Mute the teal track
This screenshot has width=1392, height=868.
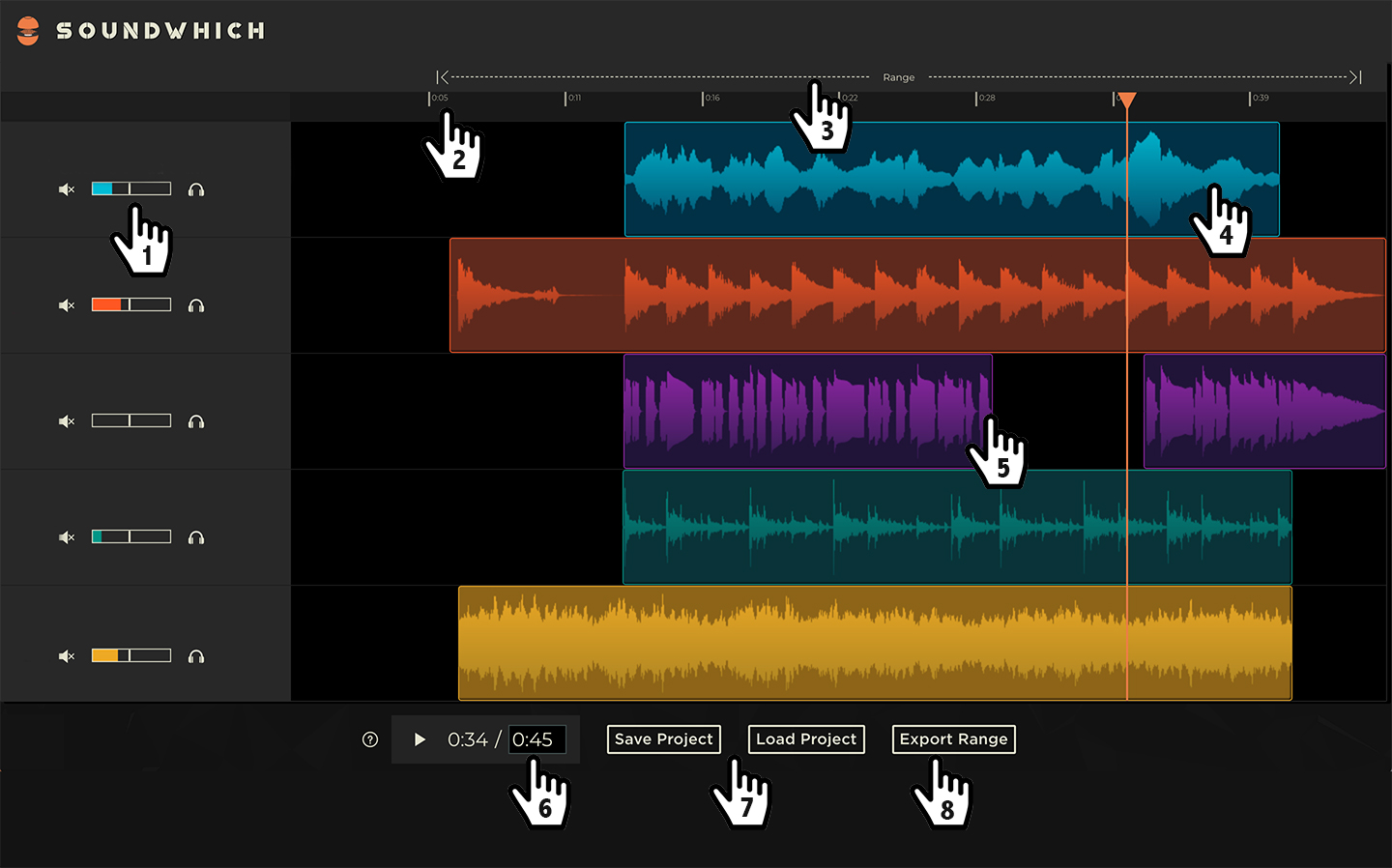coord(67,537)
